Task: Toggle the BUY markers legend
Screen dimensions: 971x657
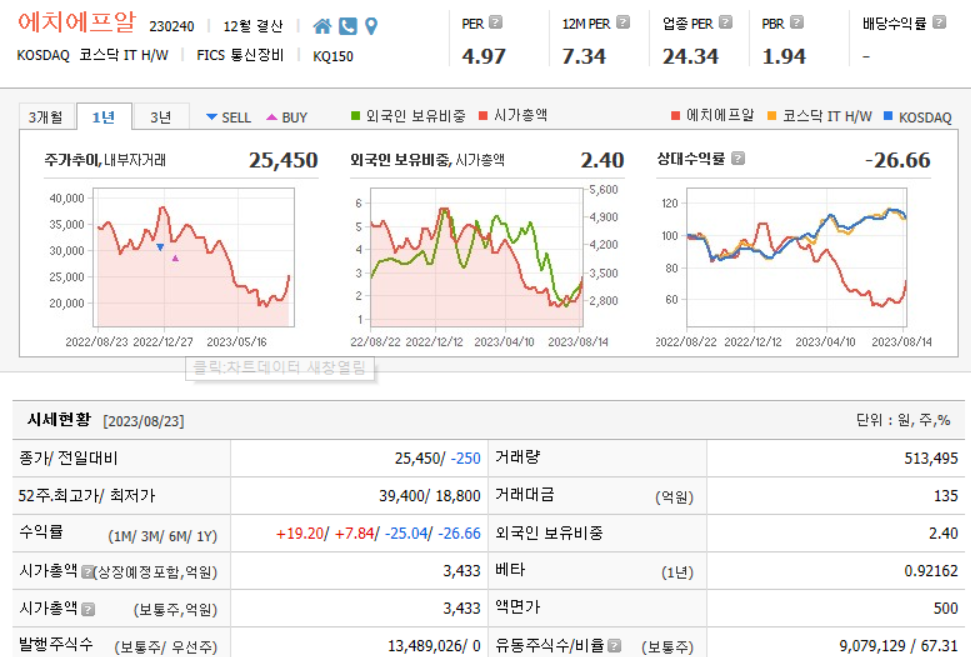Action: click(x=291, y=117)
